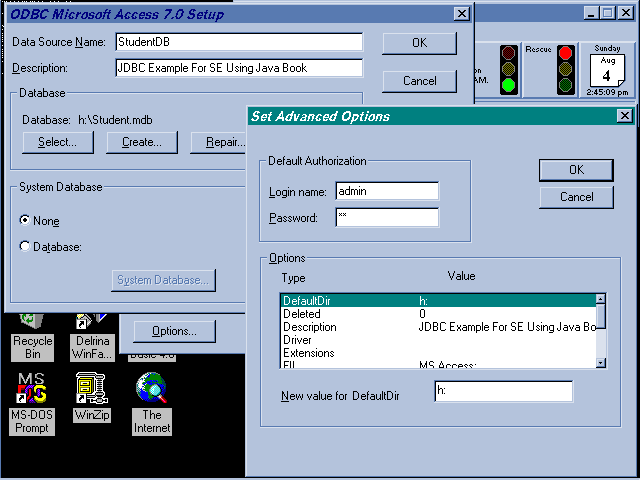This screenshot has width=640, height=480.
Task: Click the Data Source Name field
Action: [x=239, y=42]
